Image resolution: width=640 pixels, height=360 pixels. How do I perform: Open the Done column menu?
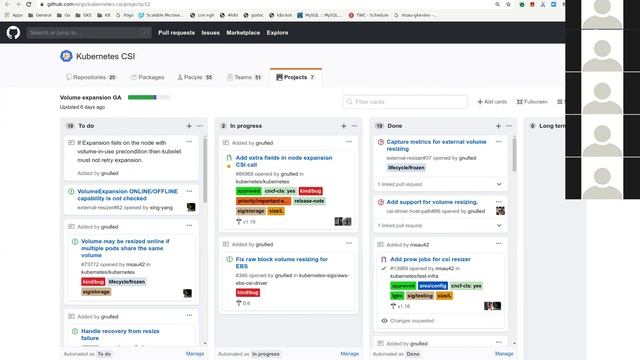click(509, 126)
